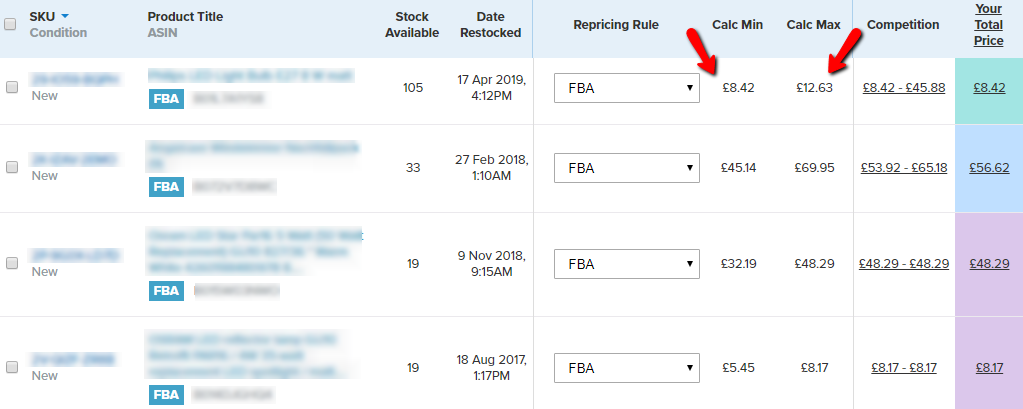The height and width of the screenshot is (409, 1023).
Task: Click the FBA badge in the second row
Action: (165, 186)
